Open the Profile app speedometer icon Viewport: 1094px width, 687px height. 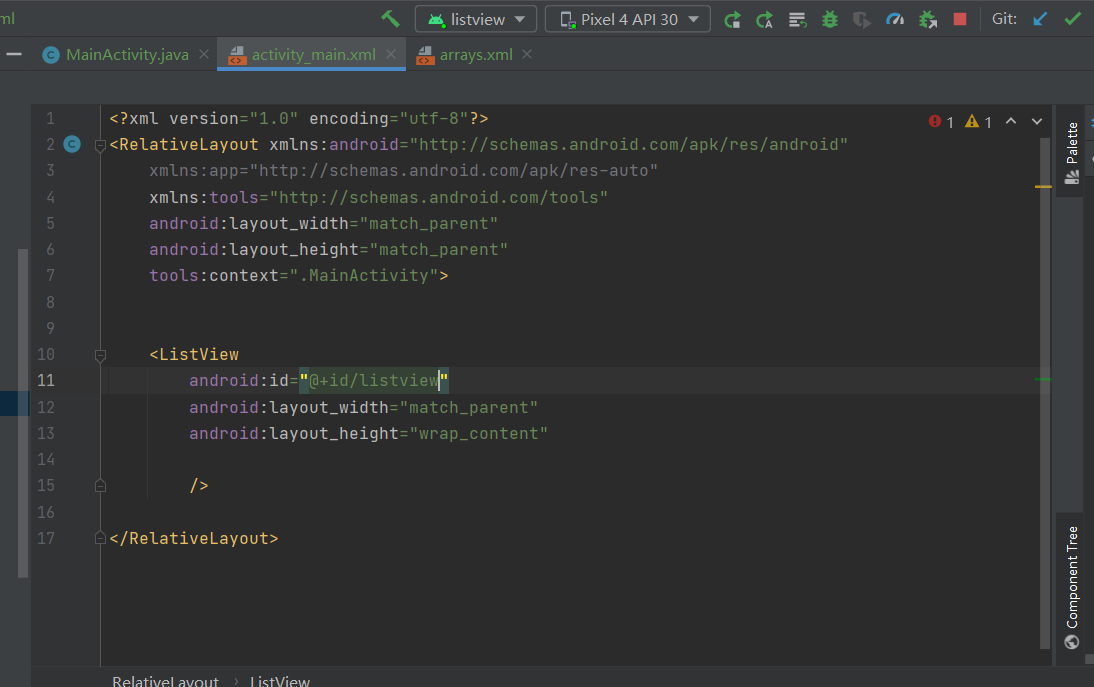tap(895, 19)
